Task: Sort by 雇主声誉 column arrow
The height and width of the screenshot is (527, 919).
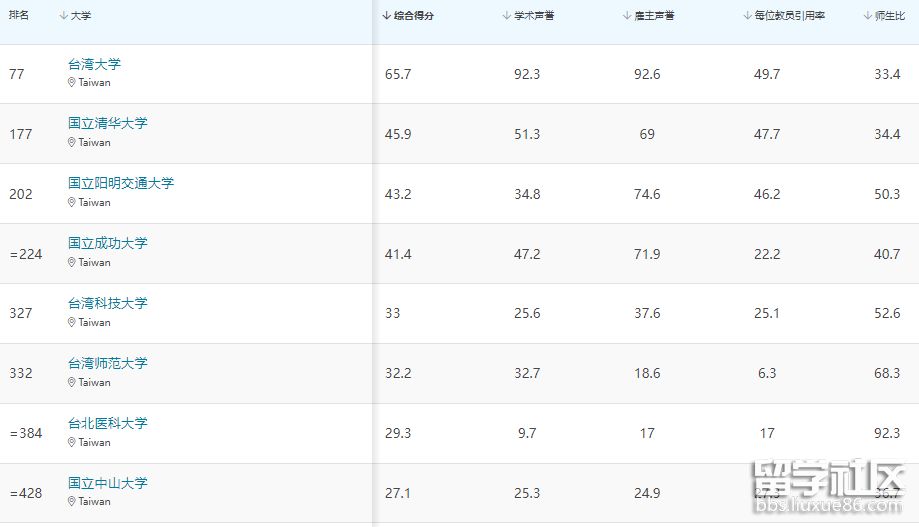Action: [627, 16]
